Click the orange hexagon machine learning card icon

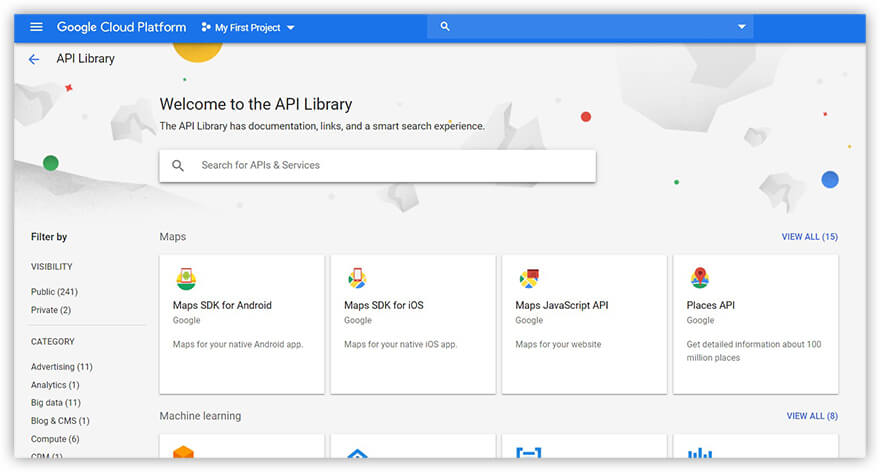(x=184, y=452)
